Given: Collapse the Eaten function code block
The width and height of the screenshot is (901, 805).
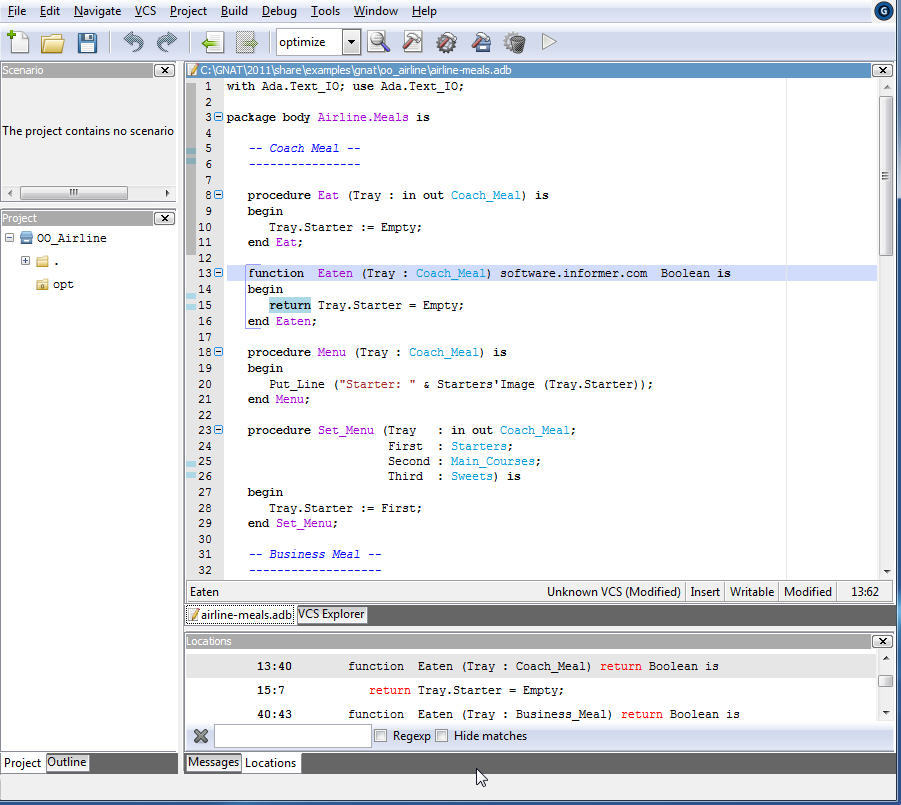Looking at the screenshot, I should click(219, 273).
